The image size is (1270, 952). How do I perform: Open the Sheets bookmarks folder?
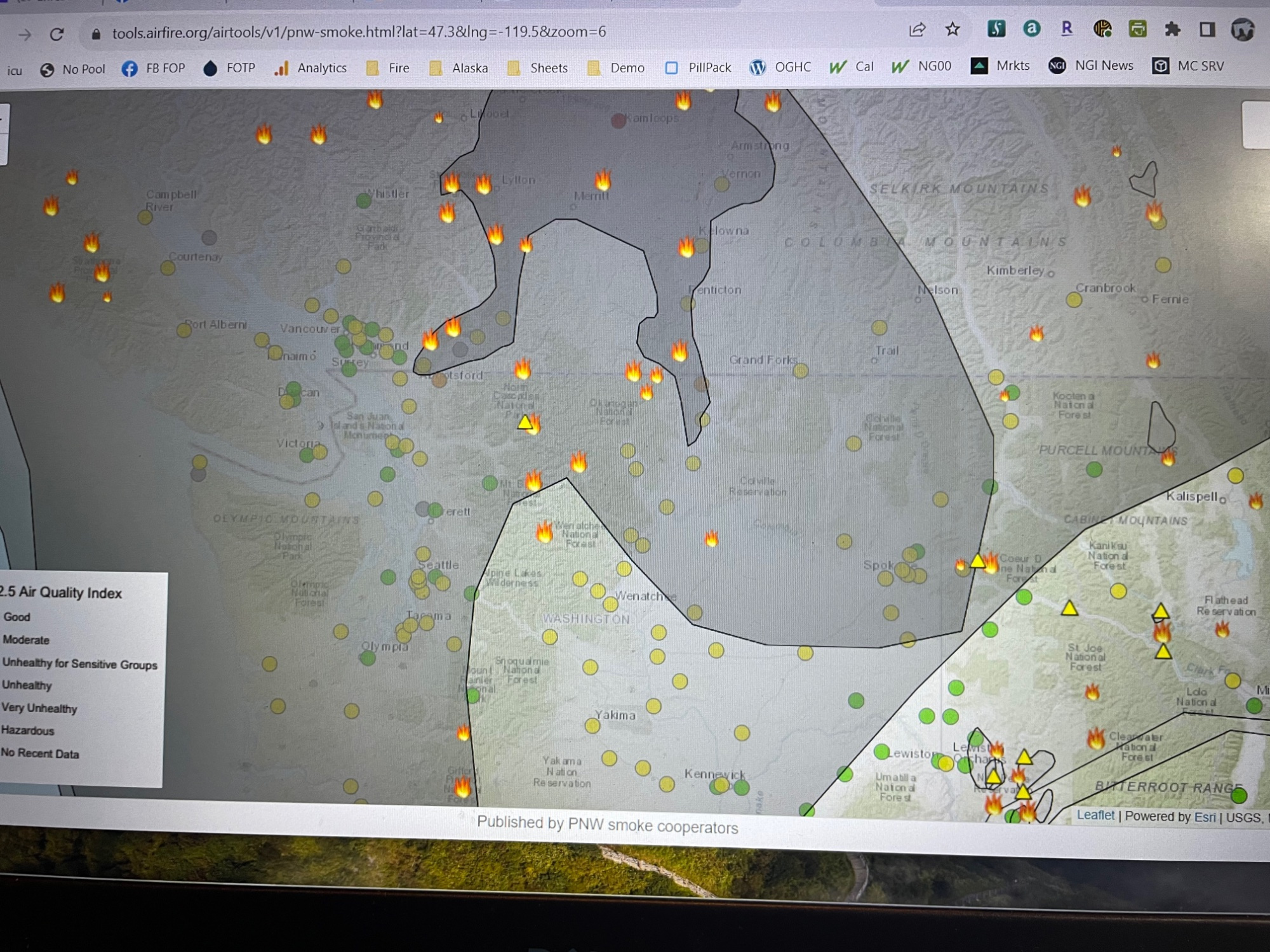coord(538,68)
